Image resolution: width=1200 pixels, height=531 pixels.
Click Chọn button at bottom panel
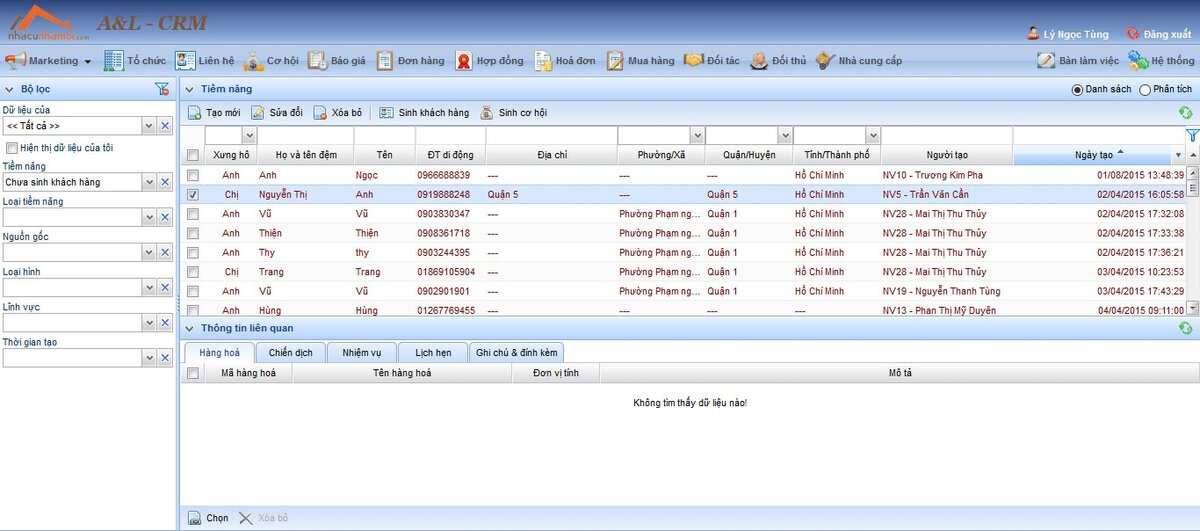coord(209,518)
